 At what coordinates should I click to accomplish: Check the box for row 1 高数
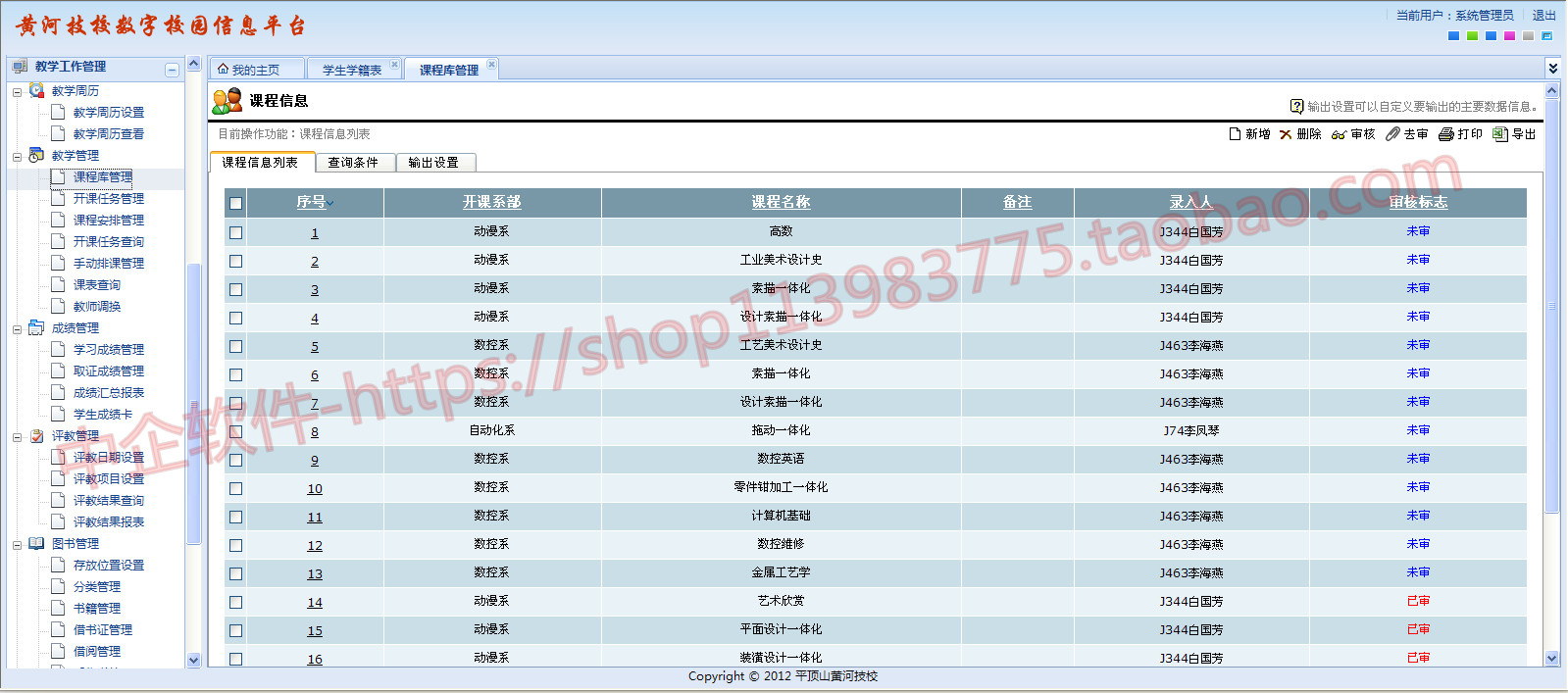pyautogui.click(x=235, y=232)
